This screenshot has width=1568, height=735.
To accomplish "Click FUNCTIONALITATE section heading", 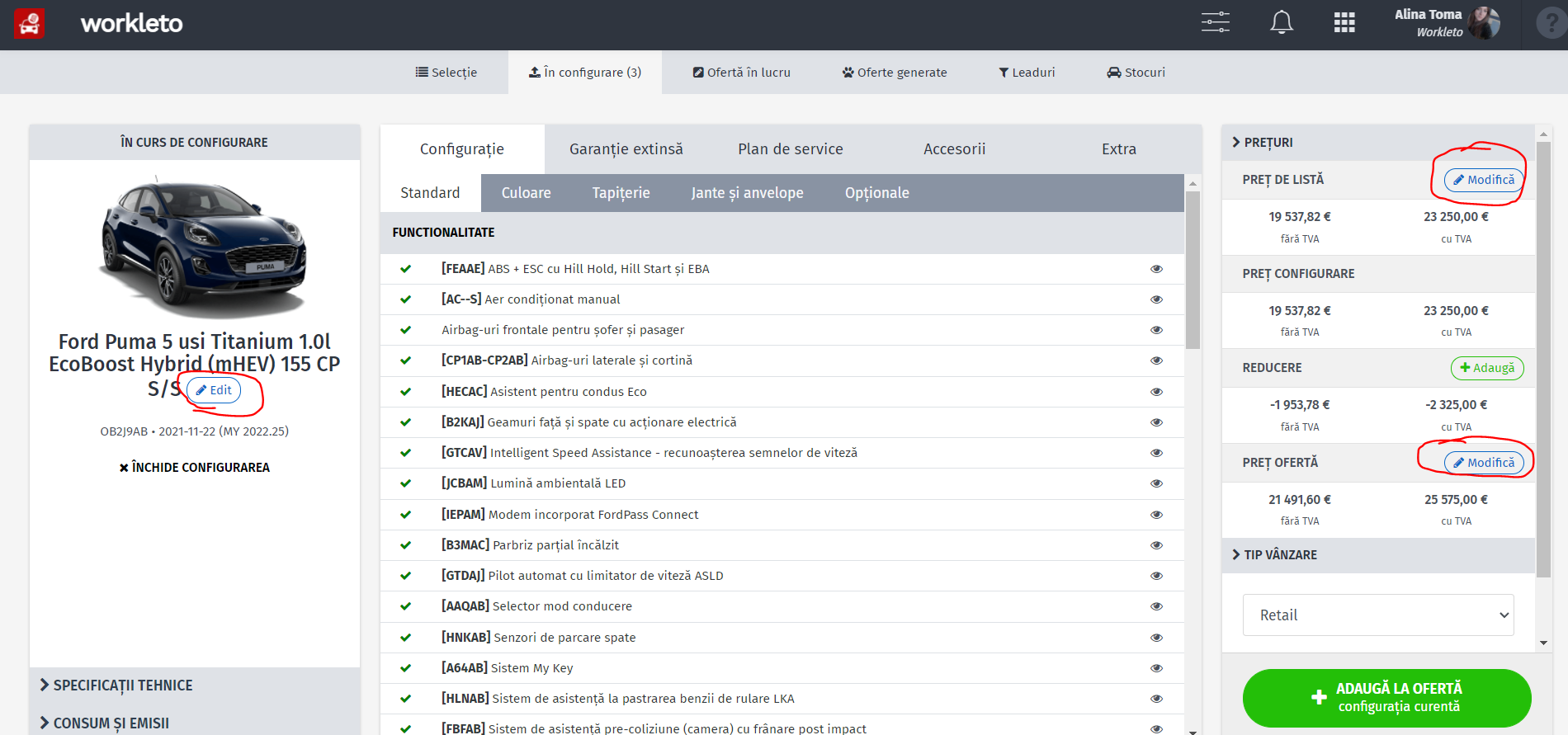I will click(443, 233).
